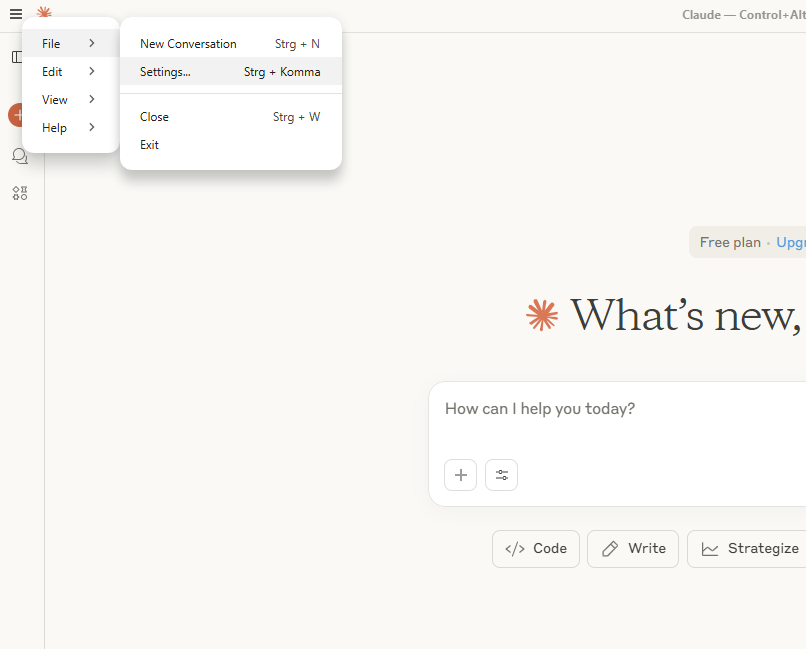Click the Code suggestion button
806x649 pixels.
point(536,549)
